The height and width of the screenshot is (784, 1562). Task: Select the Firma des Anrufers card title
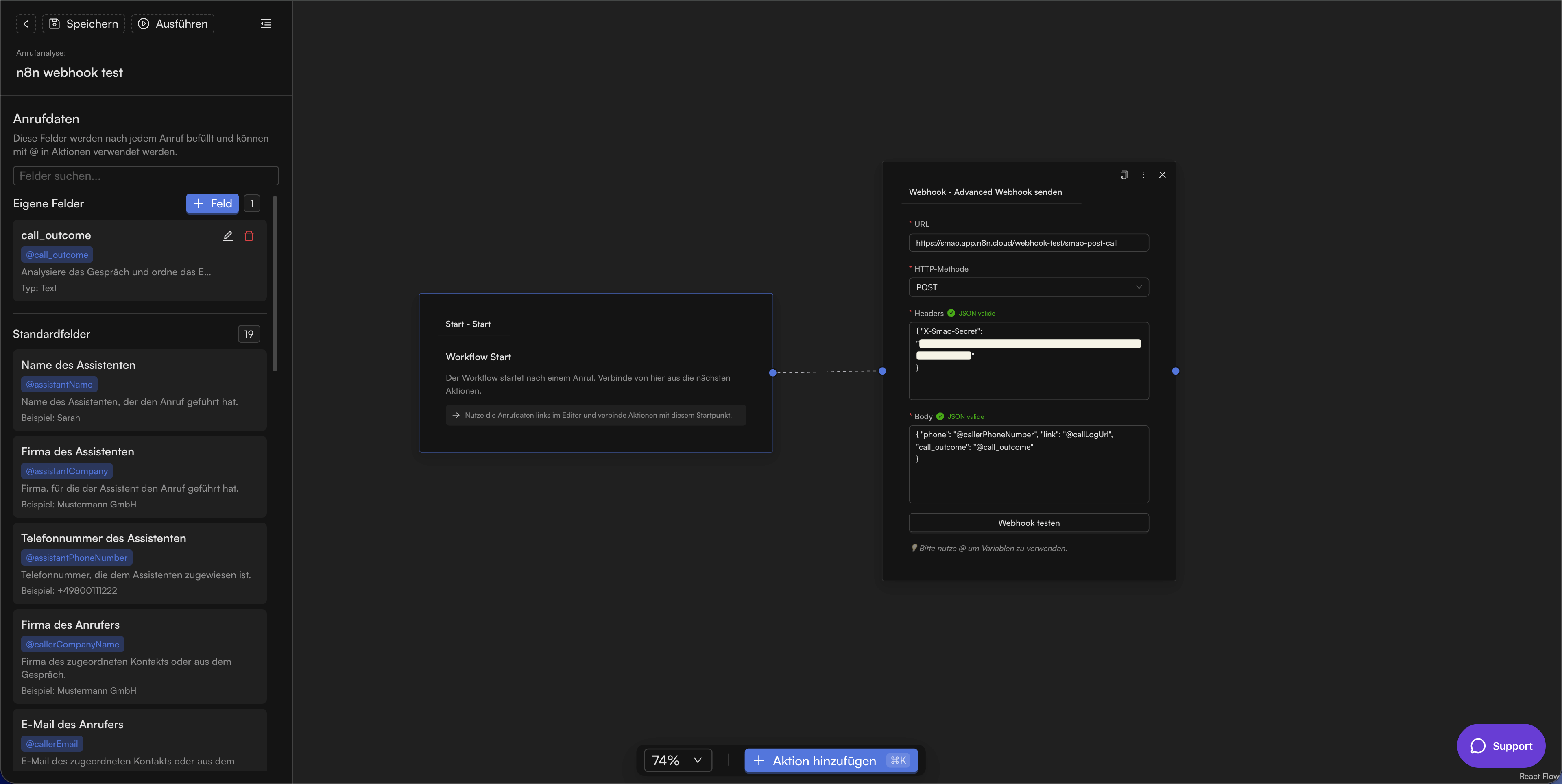(70, 625)
